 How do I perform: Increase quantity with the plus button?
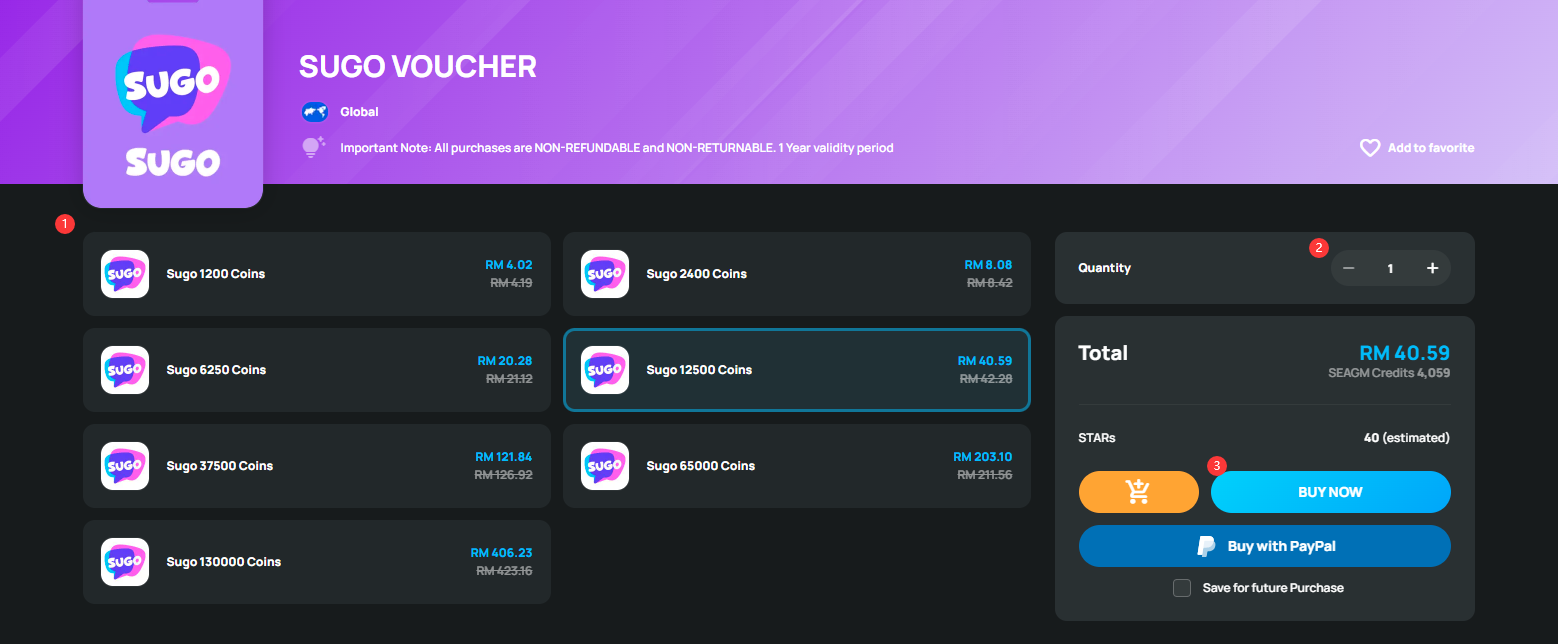(1432, 268)
